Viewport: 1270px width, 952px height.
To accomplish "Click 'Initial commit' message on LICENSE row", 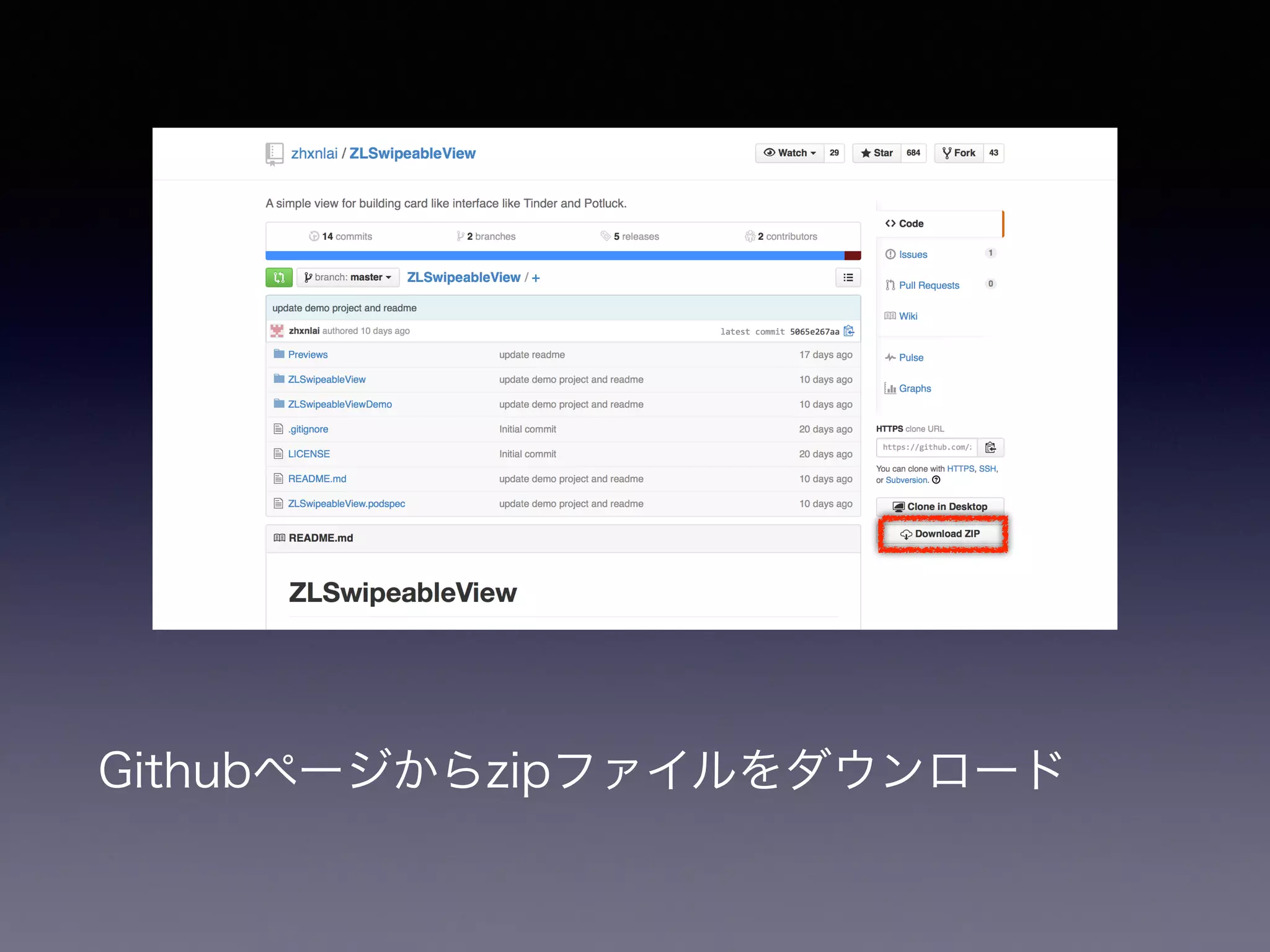I will [x=528, y=454].
